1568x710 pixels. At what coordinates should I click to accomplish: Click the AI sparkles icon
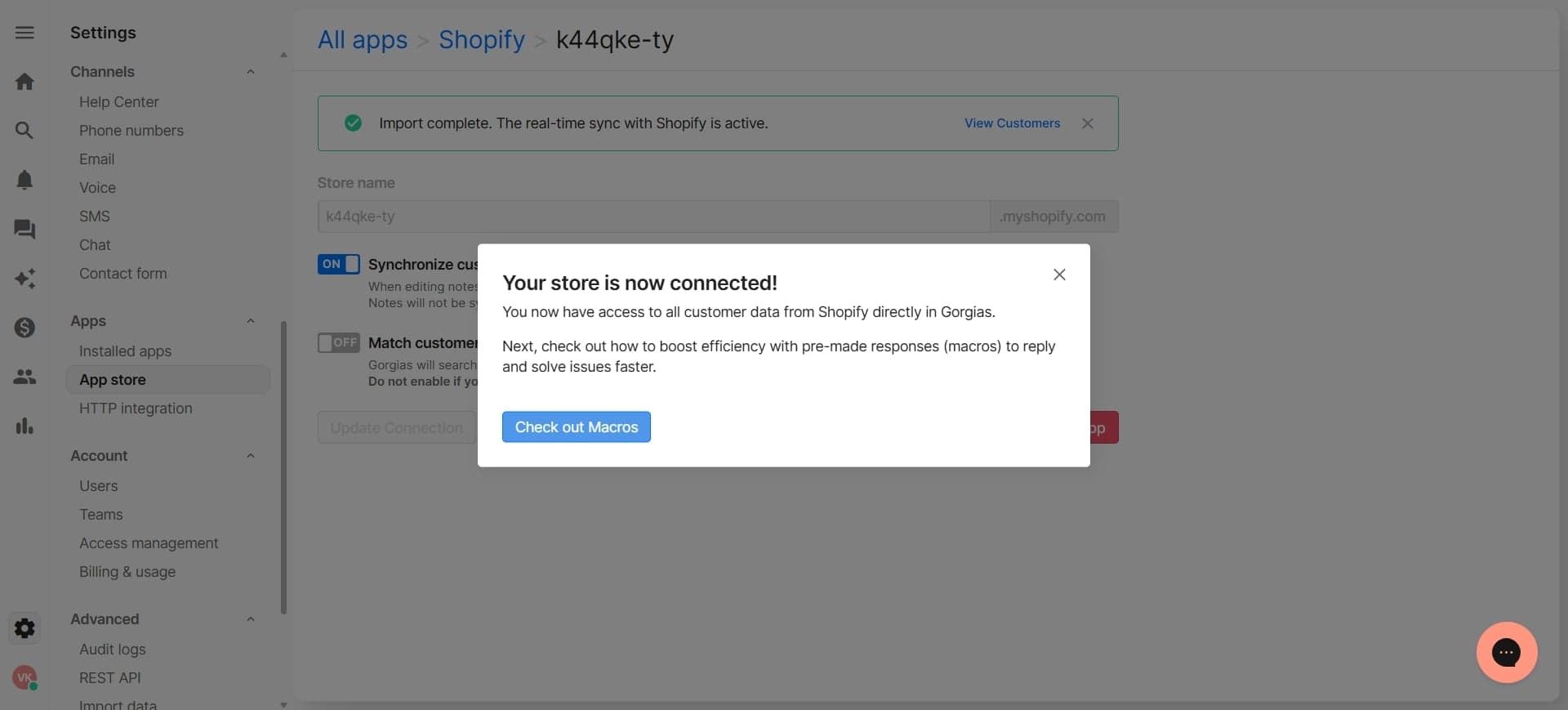(24, 279)
